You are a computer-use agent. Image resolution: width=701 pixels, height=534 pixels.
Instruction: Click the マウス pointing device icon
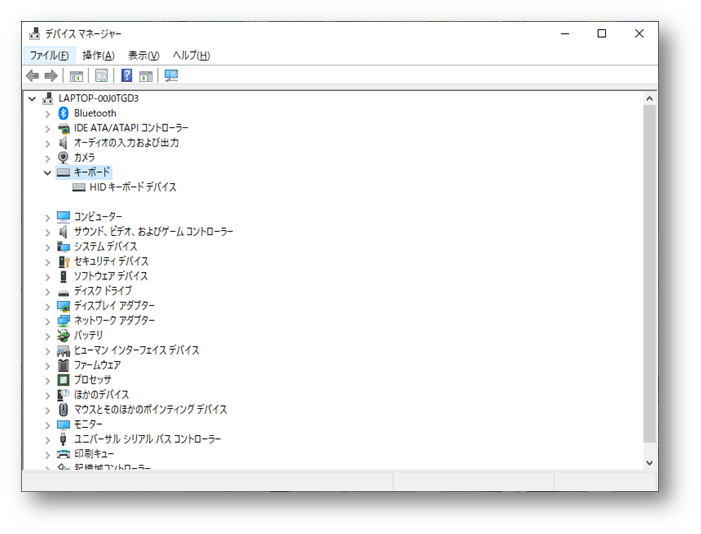(63, 409)
